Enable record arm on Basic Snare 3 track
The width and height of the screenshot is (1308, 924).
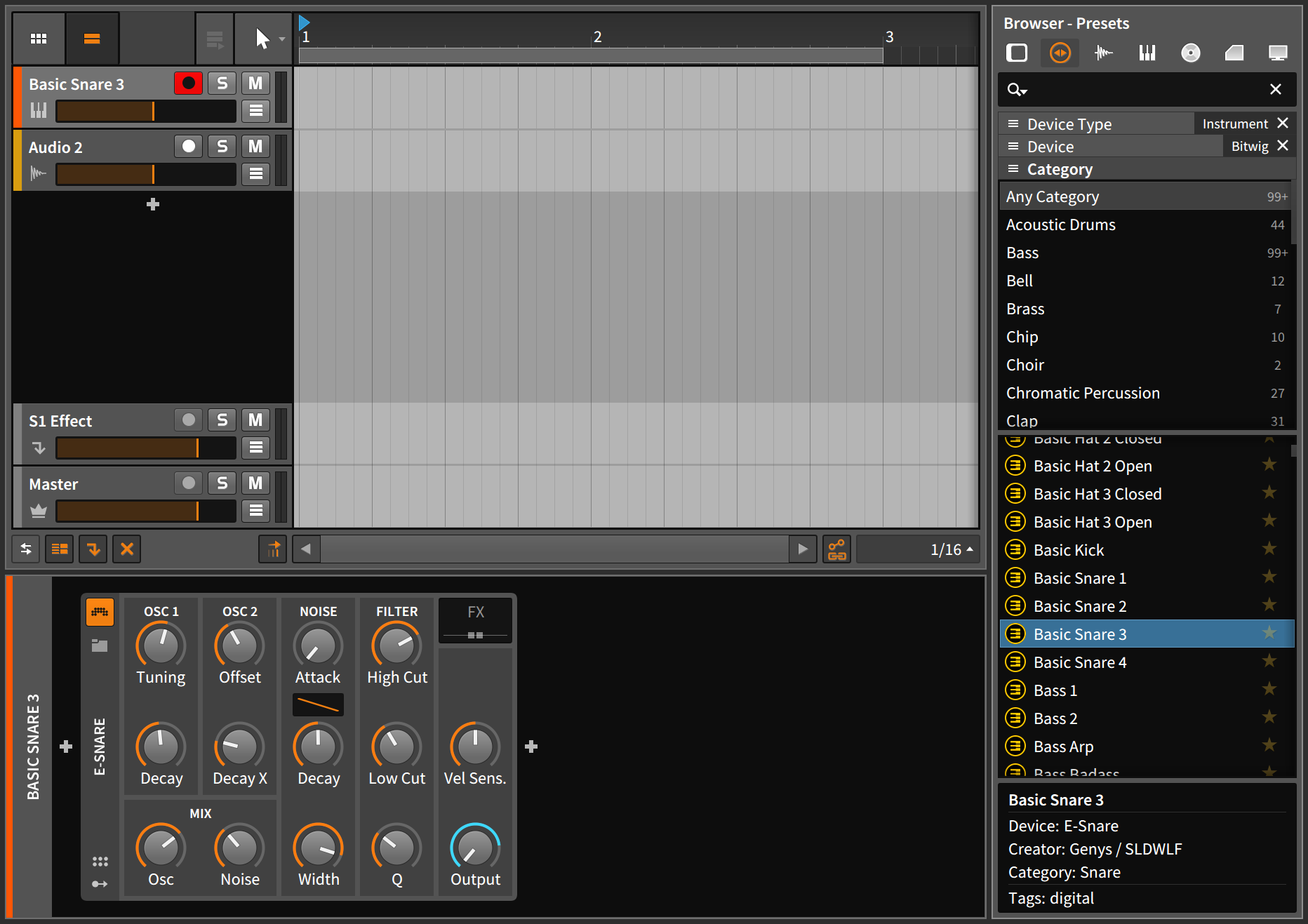click(x=188, y=83)
